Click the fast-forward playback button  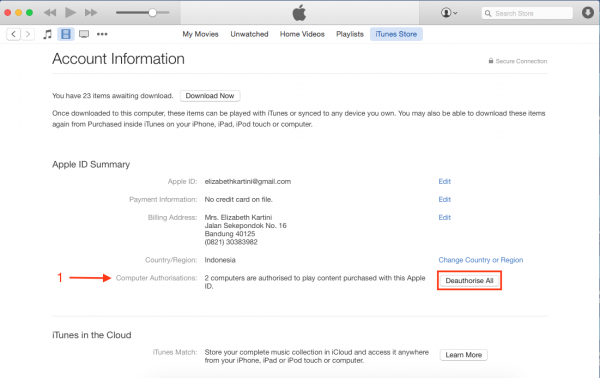pos(91,13)
